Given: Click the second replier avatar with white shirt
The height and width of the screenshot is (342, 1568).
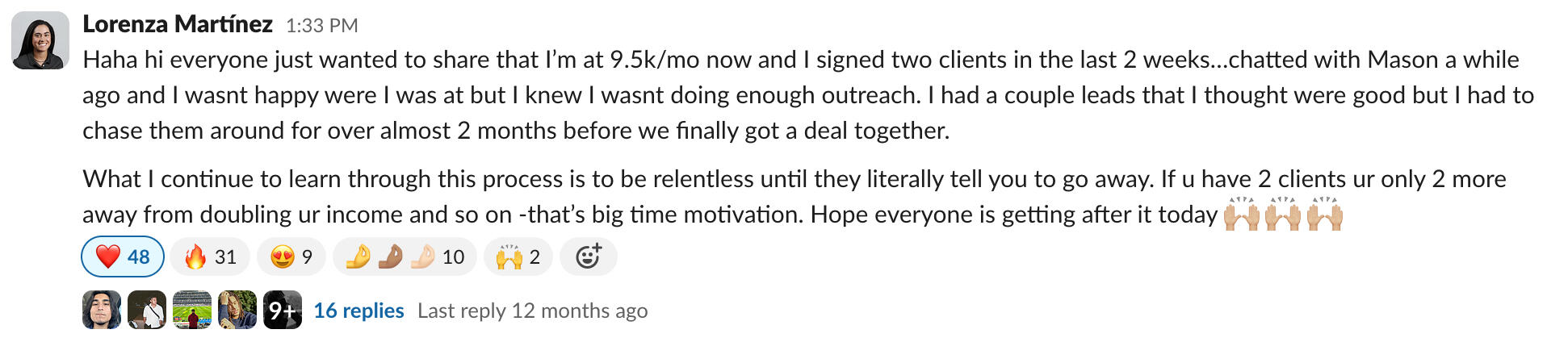Looking at the screenshot, I should point(147,311).
